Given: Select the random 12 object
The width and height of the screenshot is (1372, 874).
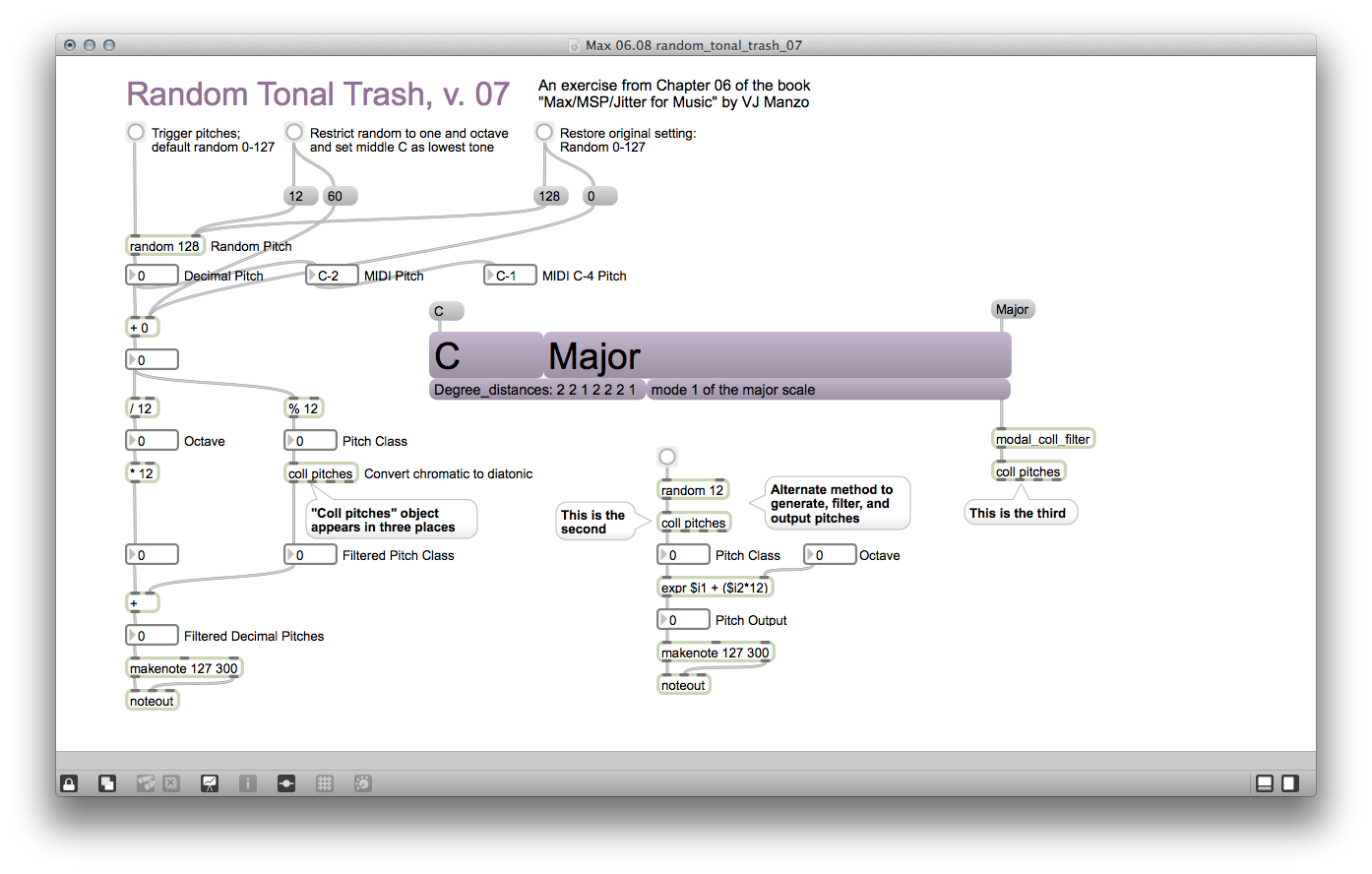Looking at the screenshot, I should pos(693,490).
